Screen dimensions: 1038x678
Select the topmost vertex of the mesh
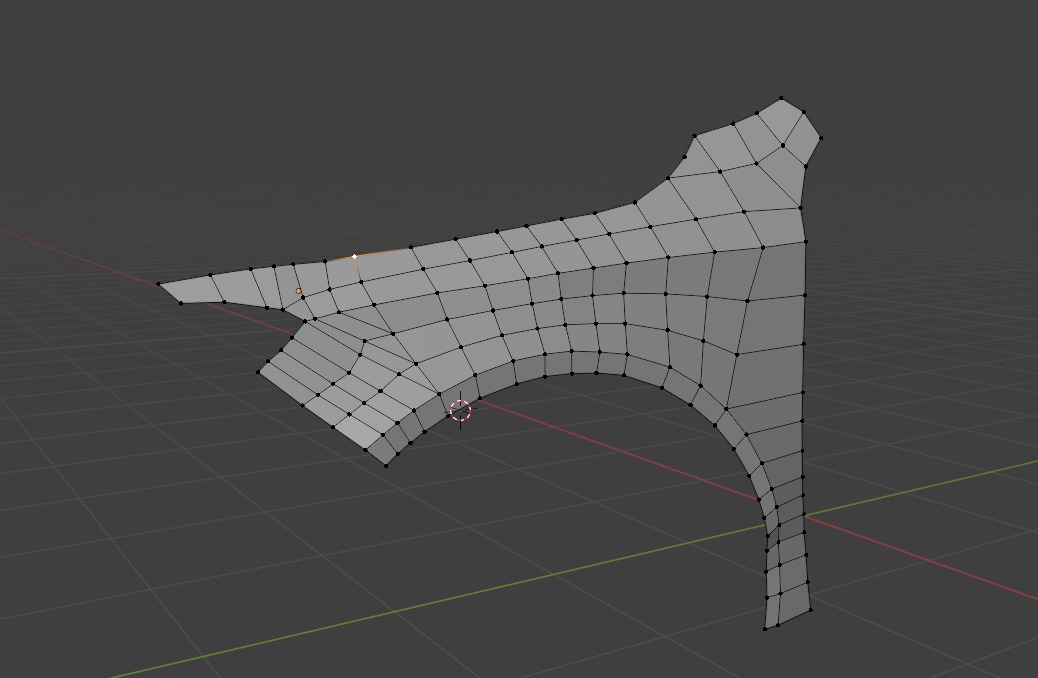pyautogui.click(x=781, y=98)
